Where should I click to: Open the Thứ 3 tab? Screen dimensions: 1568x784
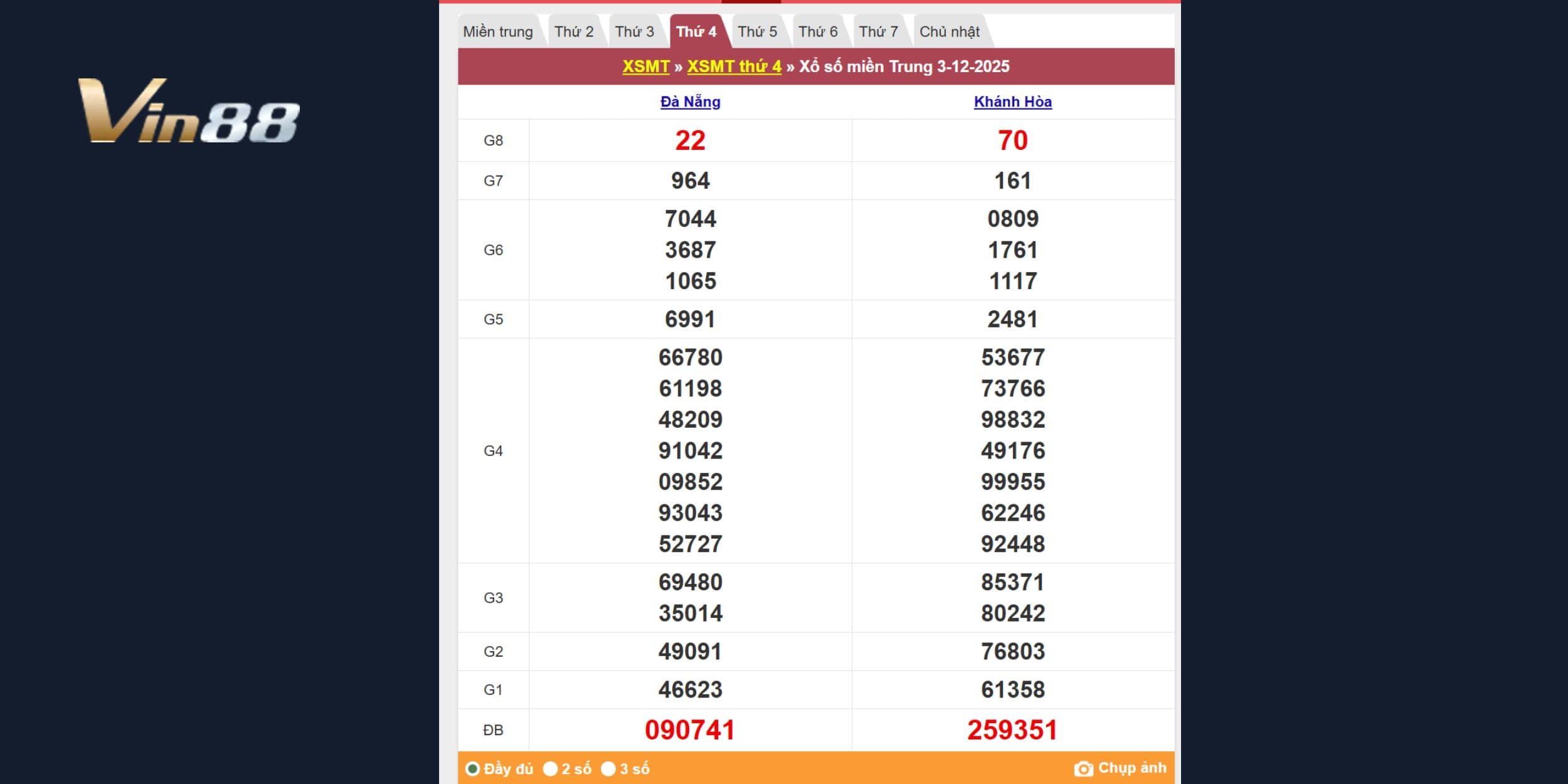[634, 32]
